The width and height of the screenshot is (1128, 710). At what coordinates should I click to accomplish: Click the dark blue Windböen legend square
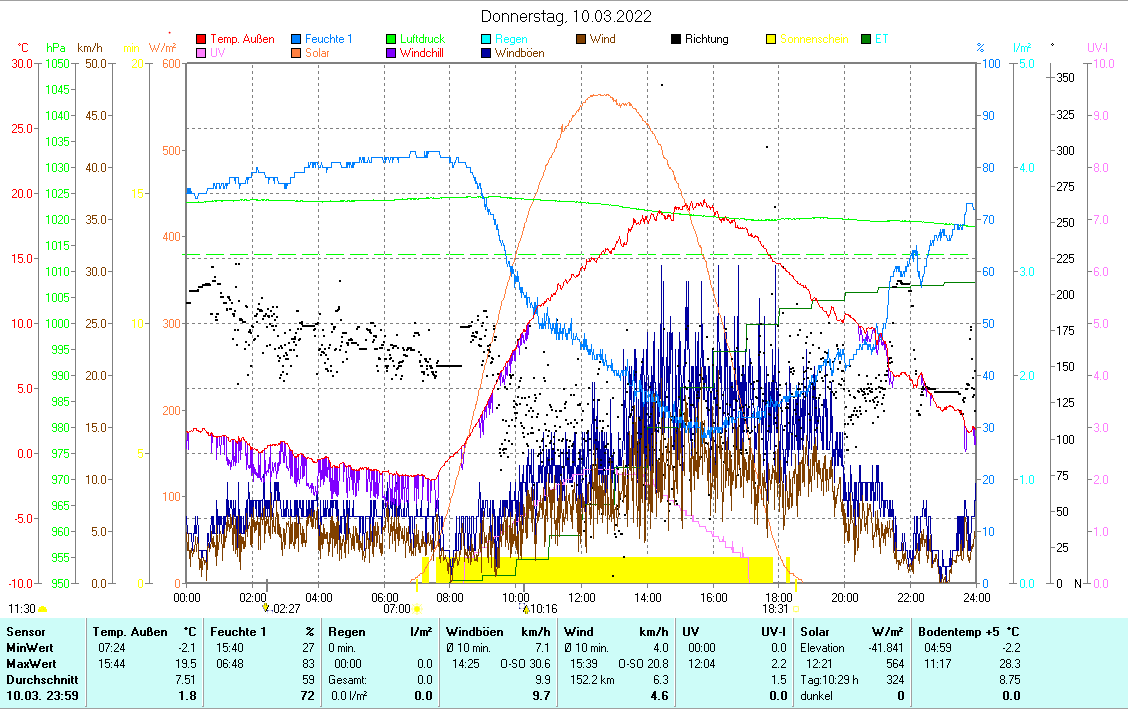tap(487, 53)
